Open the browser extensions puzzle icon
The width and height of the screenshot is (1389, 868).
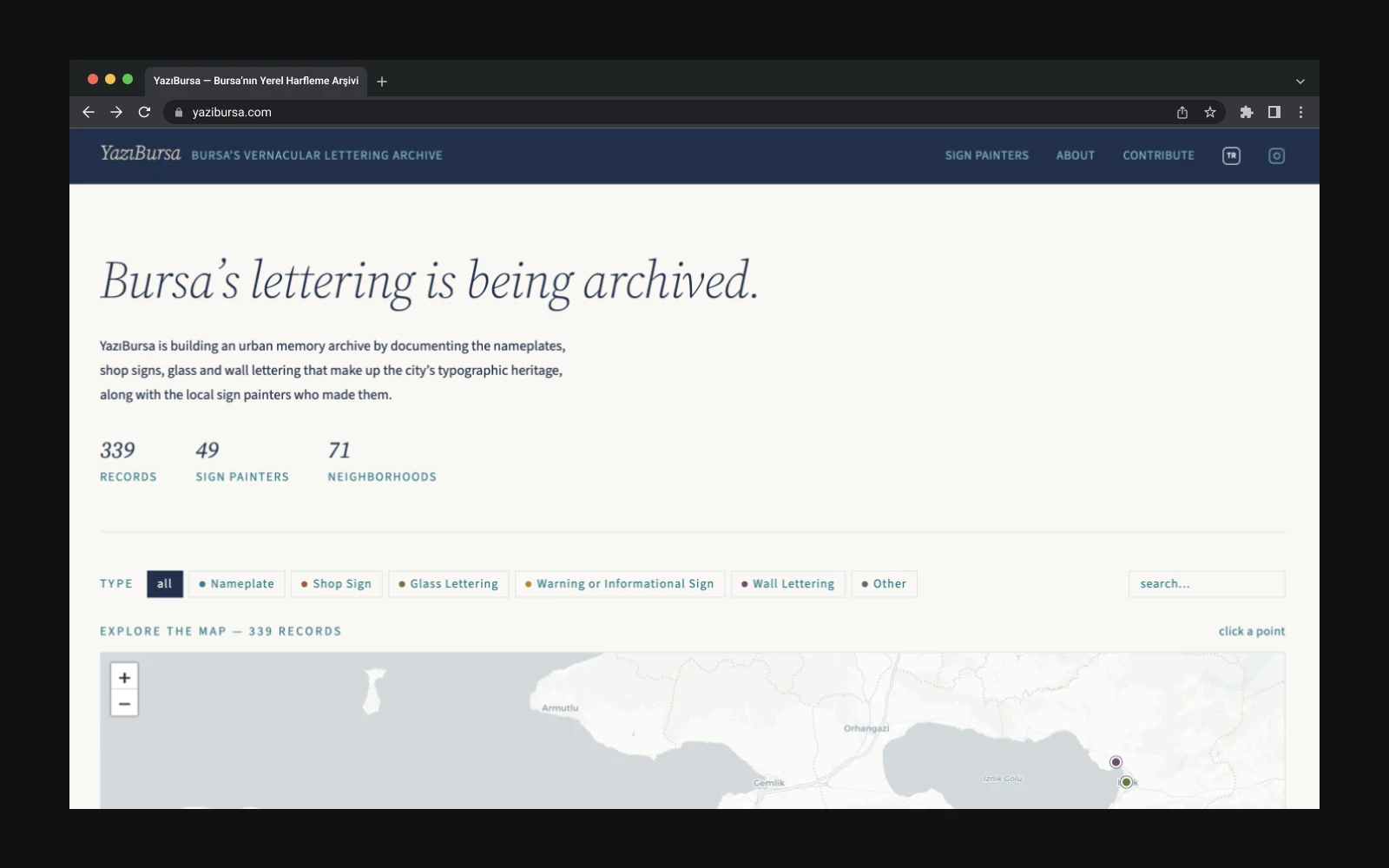pos(1247,112)
